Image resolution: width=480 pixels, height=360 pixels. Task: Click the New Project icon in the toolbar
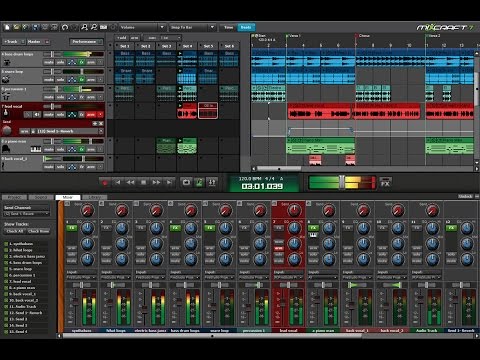click(x=6, y=27)
